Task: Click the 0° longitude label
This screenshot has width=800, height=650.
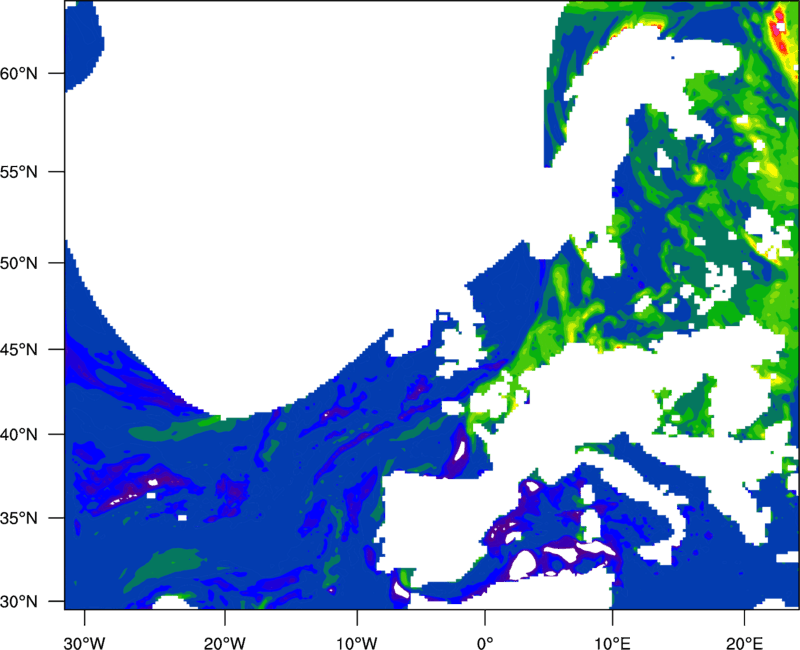Action: [x=485, y=643]
